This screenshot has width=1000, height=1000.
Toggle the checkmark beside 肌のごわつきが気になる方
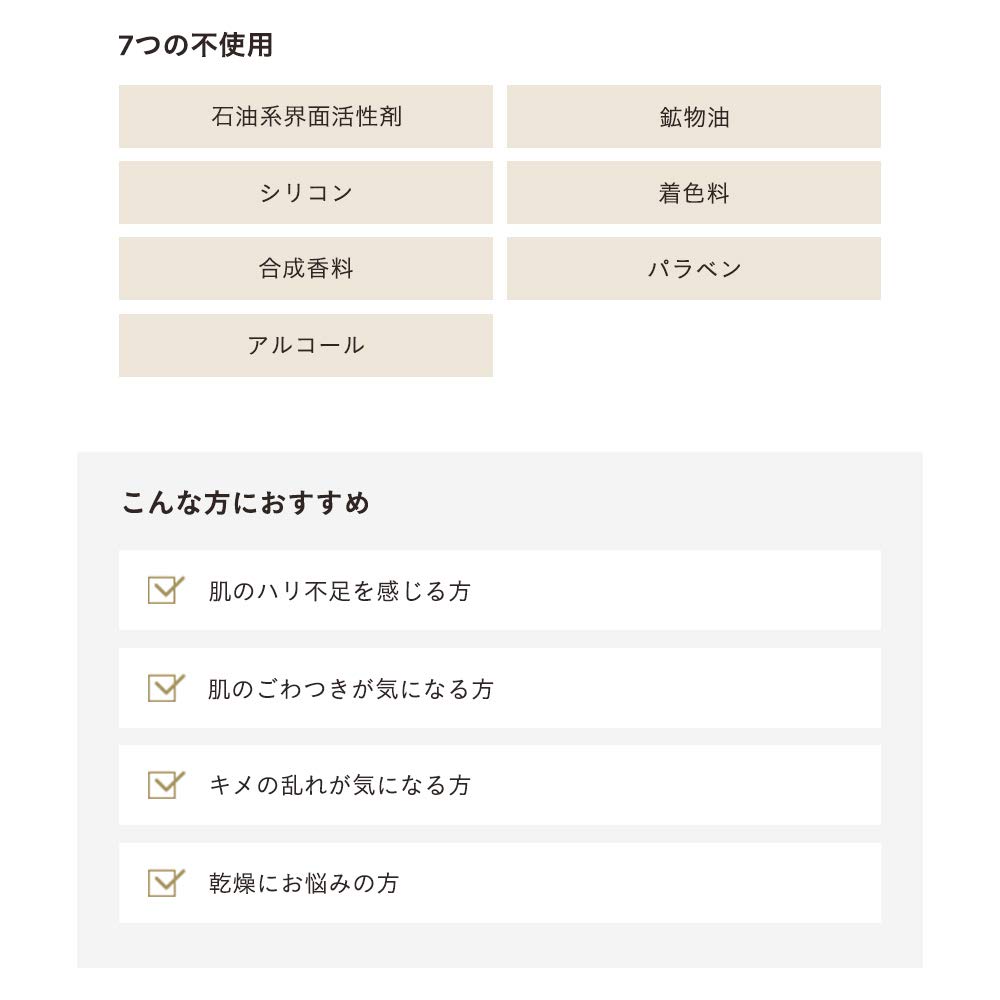165,688
